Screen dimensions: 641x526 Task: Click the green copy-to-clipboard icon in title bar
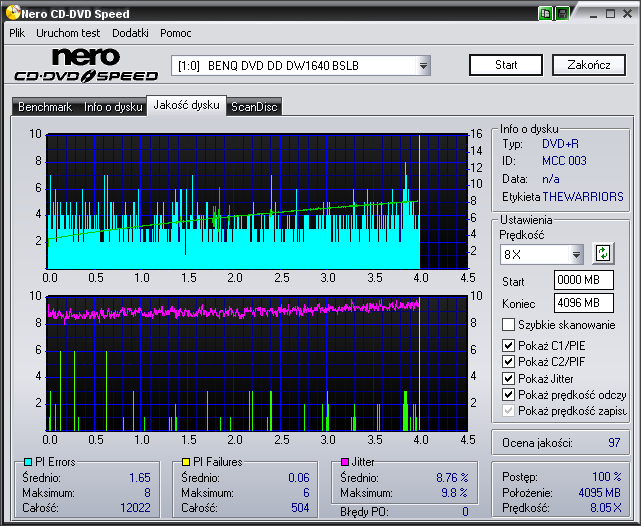click(545, 13)
